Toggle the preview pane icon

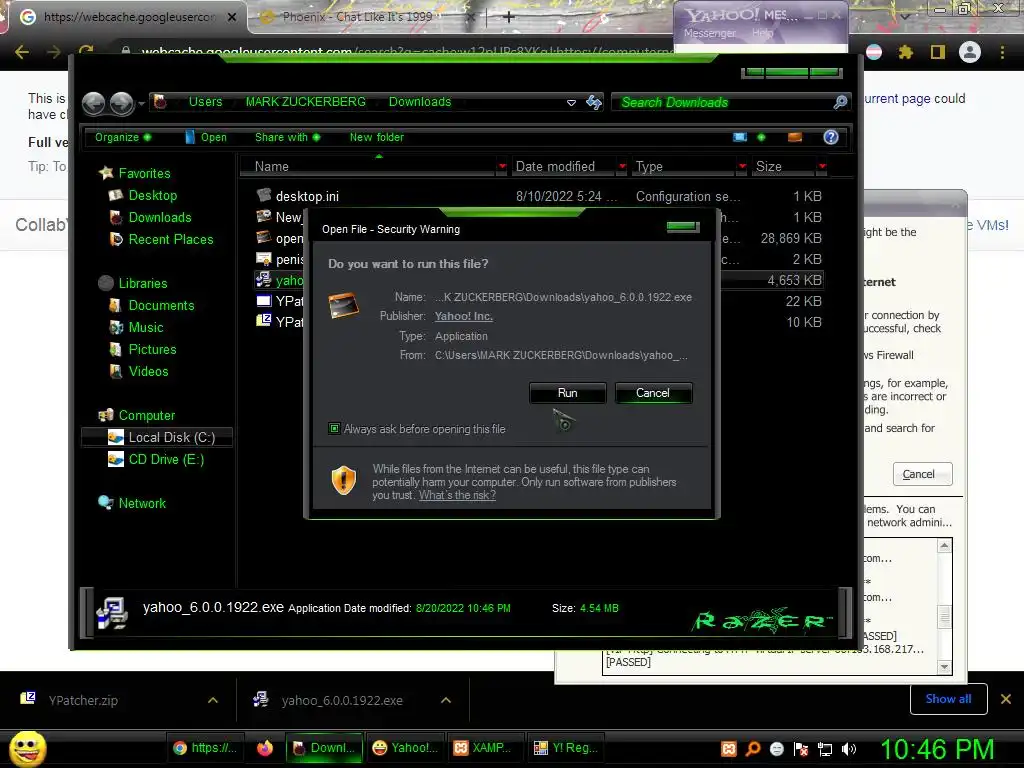[x=795, y=137]
